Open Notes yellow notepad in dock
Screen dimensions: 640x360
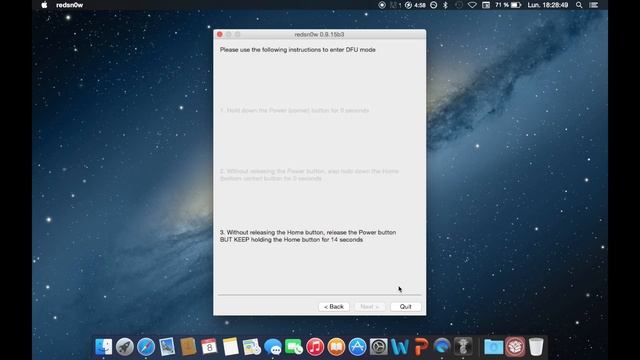[231, 347]
